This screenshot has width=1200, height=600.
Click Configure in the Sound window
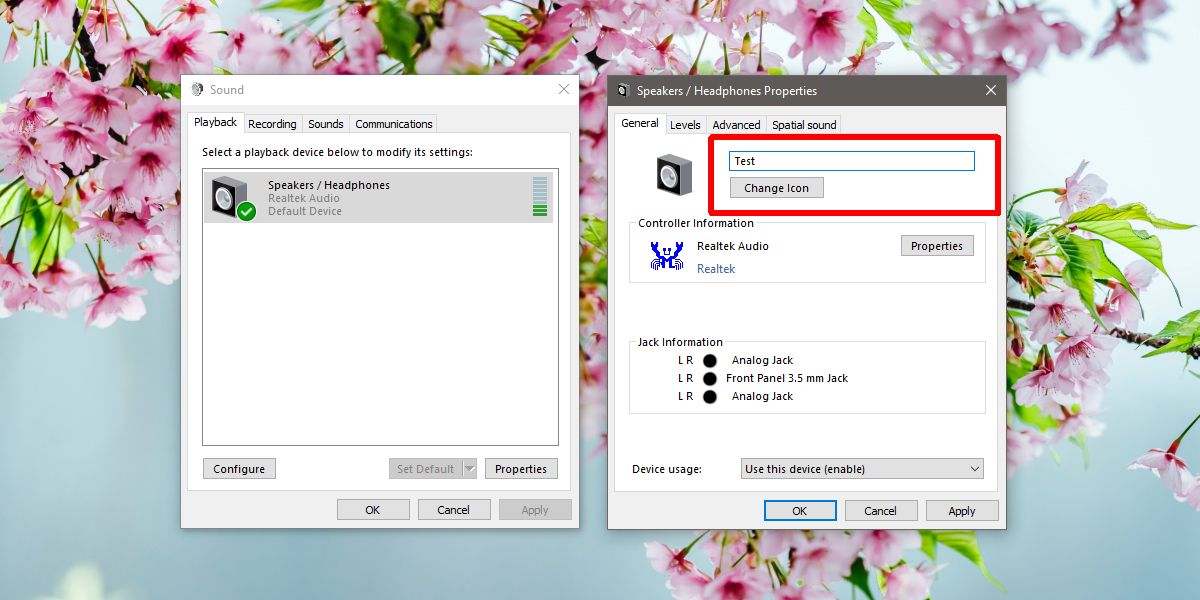[239, 469]
